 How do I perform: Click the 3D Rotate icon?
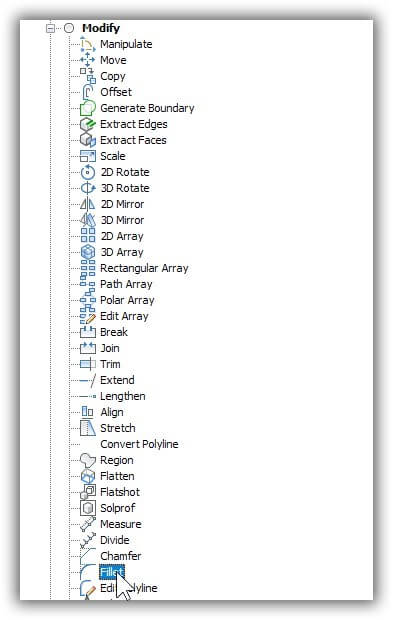[88, 188]
